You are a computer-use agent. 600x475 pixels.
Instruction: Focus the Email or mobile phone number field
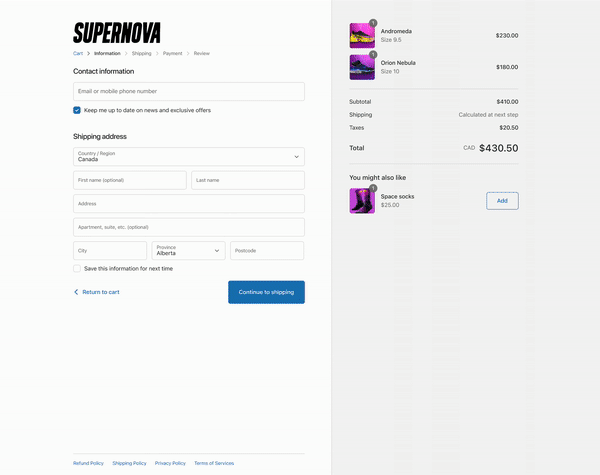pyautogui.click(x=189, y=92)
